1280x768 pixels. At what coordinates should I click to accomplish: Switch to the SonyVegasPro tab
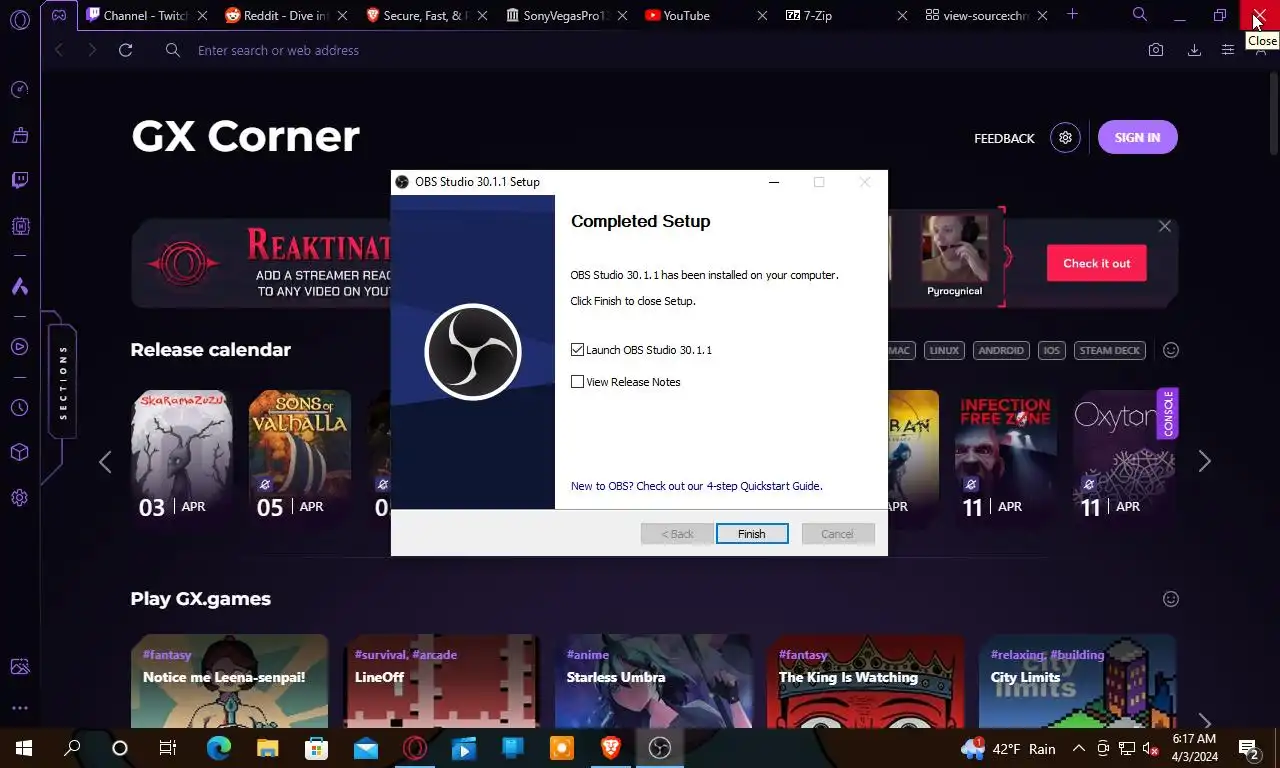566,15
